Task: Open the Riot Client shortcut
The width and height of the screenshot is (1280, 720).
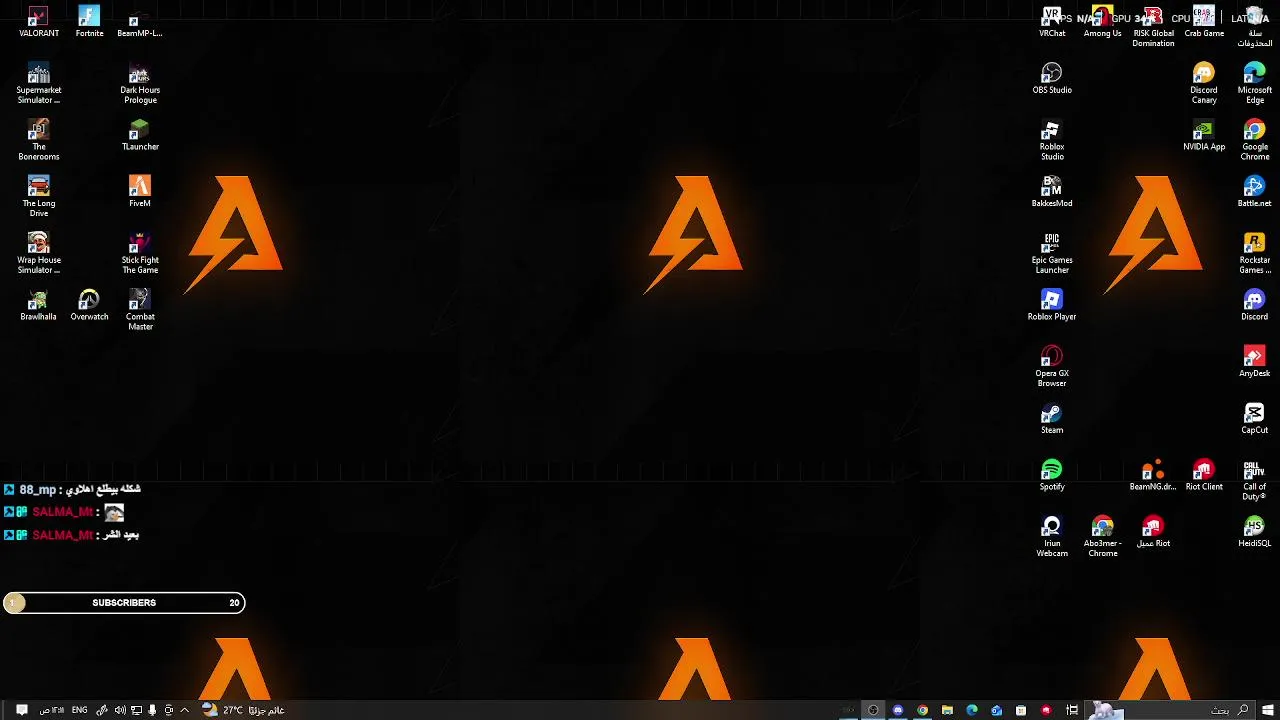Action: 1204,476
